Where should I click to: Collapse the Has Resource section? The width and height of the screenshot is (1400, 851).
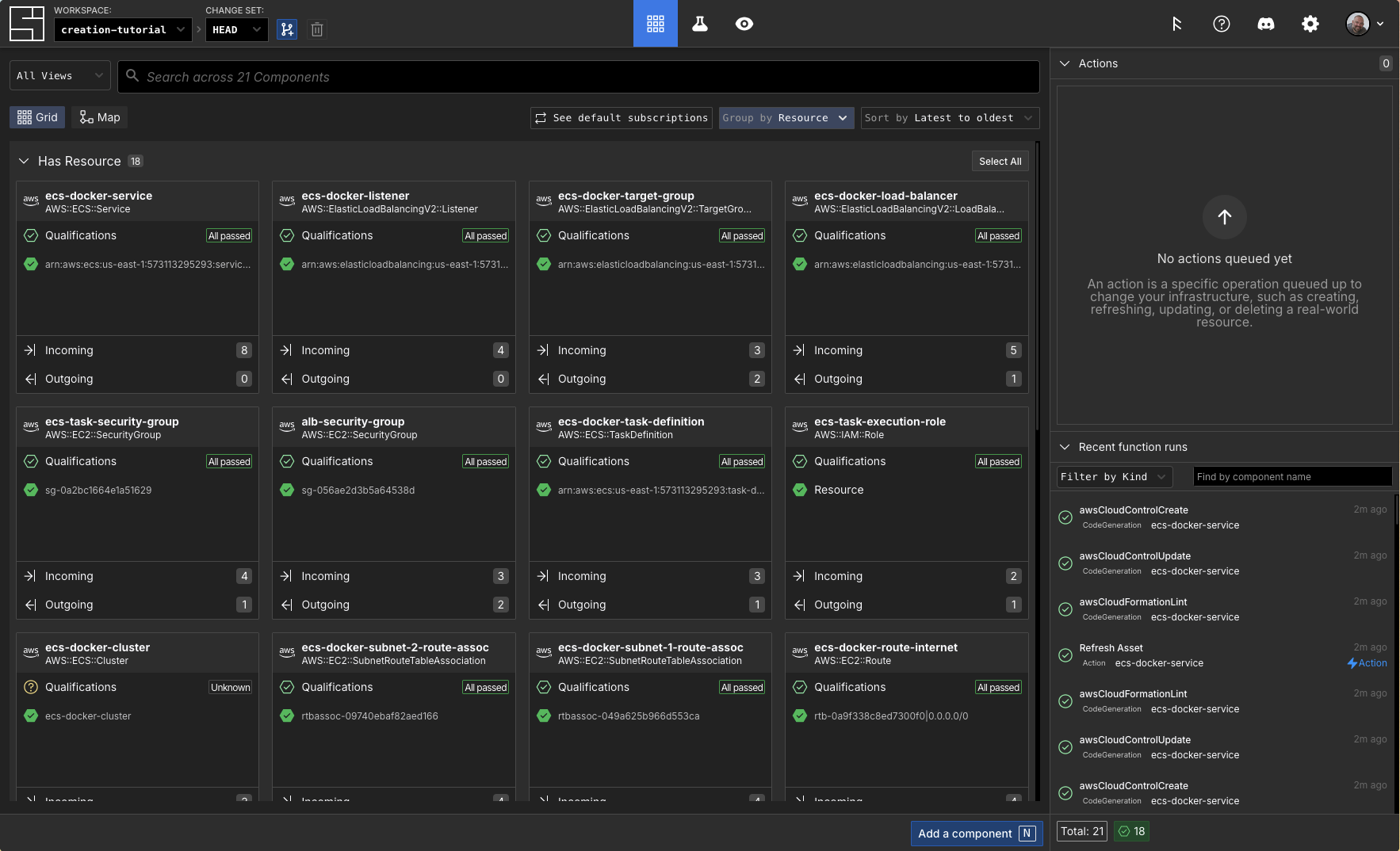(x=24, y=161)
